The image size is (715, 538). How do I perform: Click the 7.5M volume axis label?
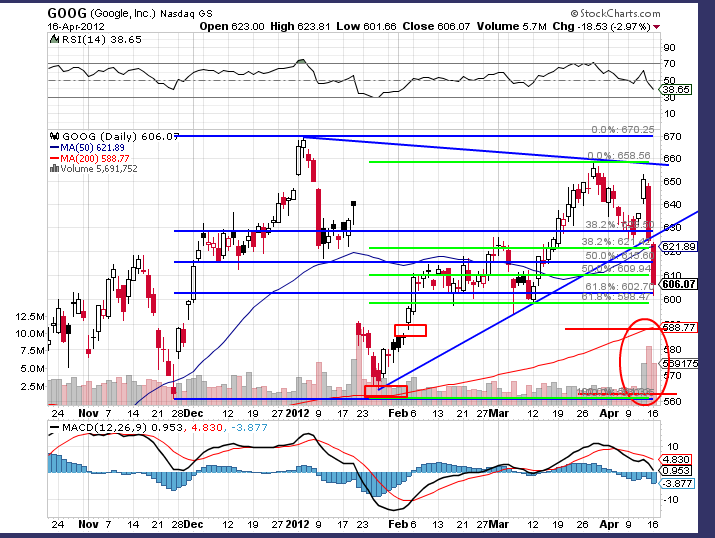pos(32,351)
